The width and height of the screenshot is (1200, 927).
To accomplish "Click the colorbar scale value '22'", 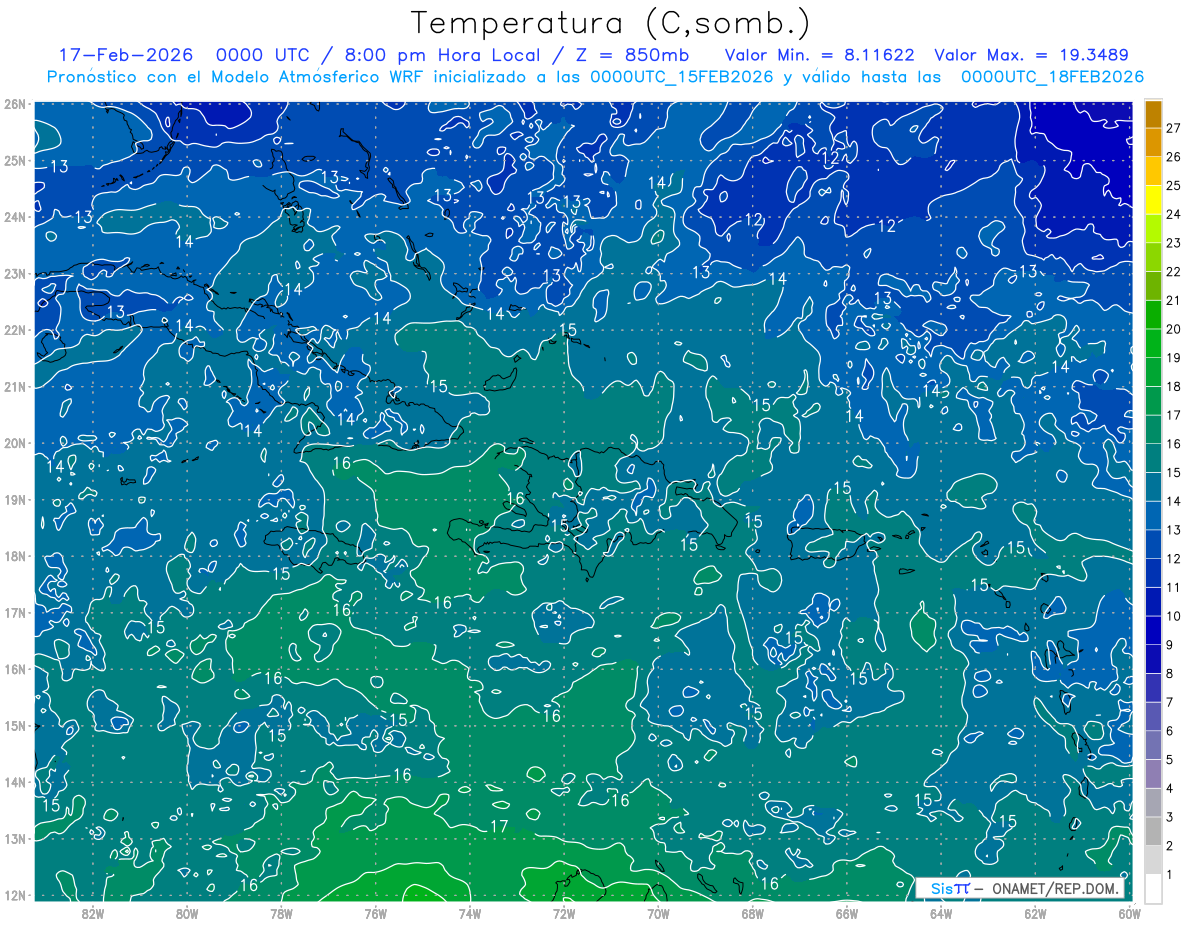I will click(1174, 271).
